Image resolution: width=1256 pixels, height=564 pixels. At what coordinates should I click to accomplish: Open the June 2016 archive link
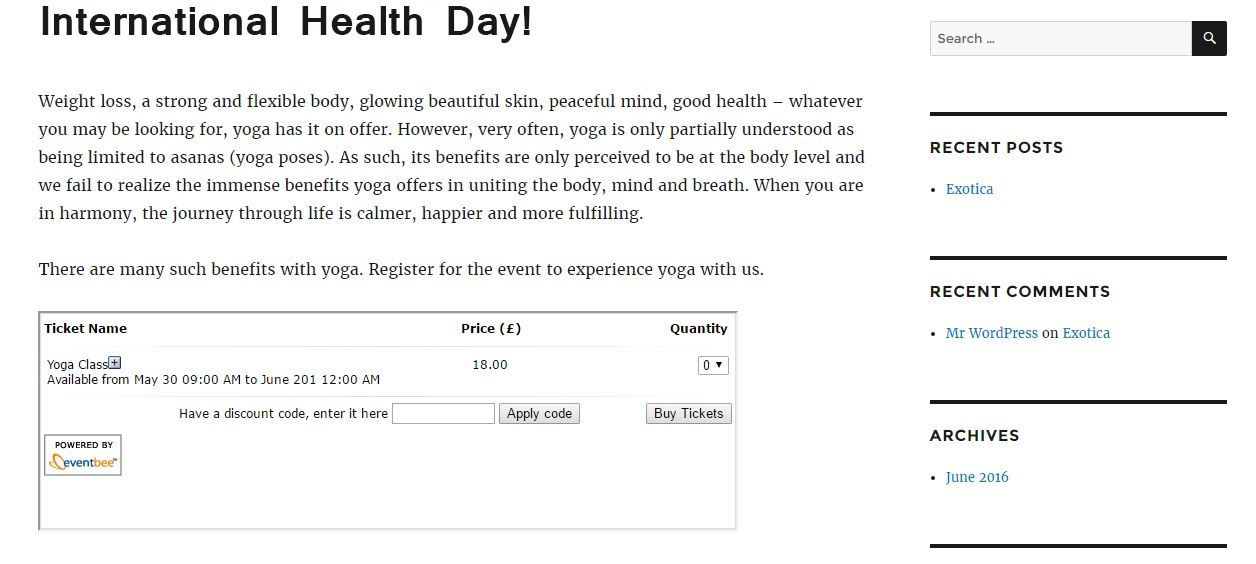977,477
